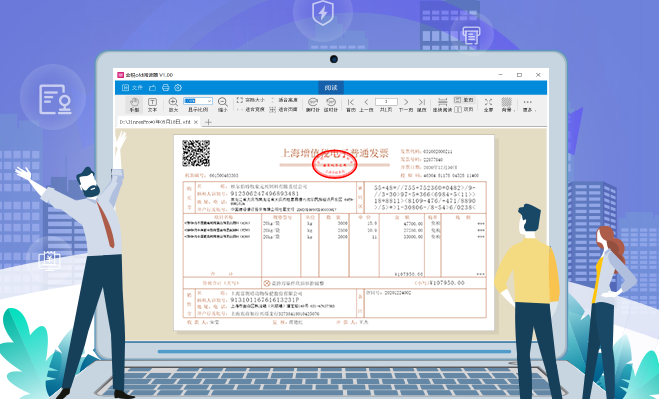Click the password area cipher text block
Viewport: 659px width, 399px height.
(x=425, y=197)
